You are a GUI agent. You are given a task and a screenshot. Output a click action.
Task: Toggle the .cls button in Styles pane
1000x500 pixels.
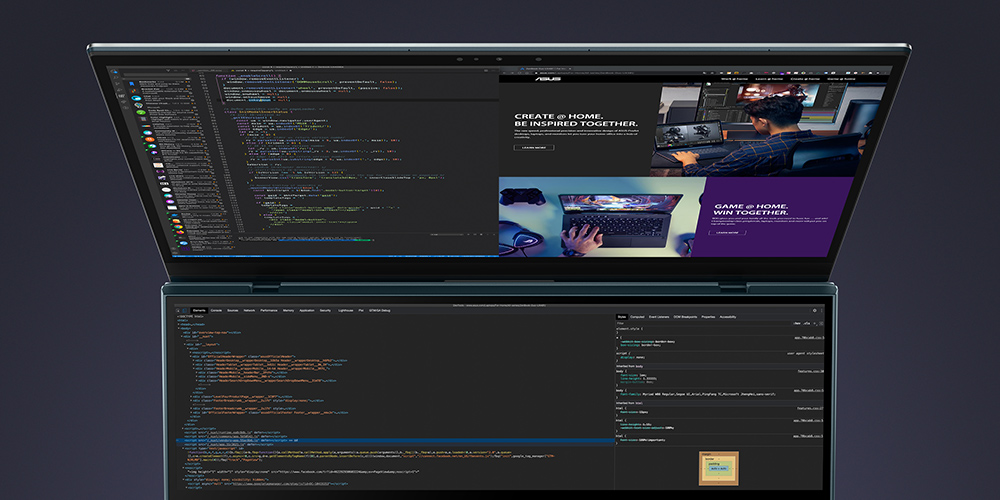pos(807,324)
